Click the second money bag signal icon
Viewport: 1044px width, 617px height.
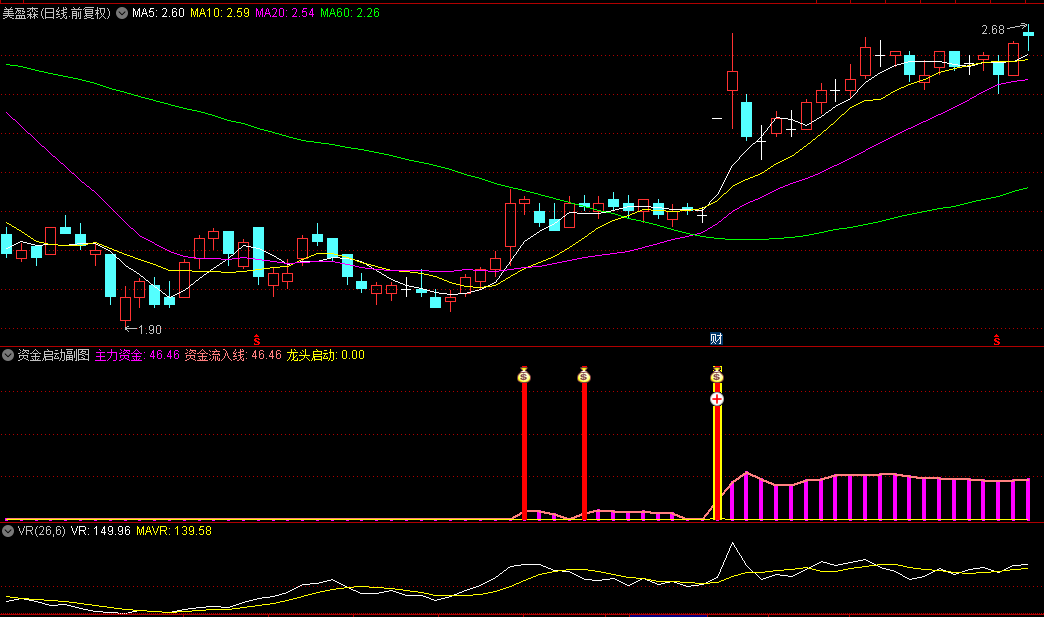(584, 375)
